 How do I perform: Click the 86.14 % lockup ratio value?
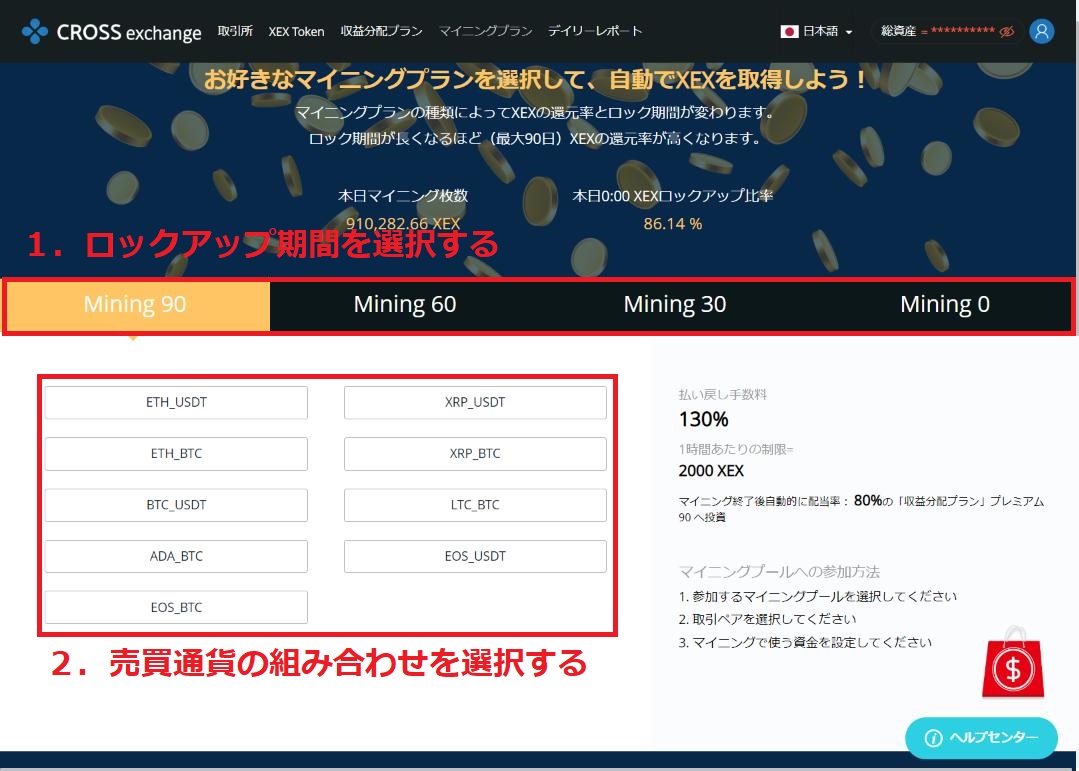pyautogui.click(x=672, y=224)
